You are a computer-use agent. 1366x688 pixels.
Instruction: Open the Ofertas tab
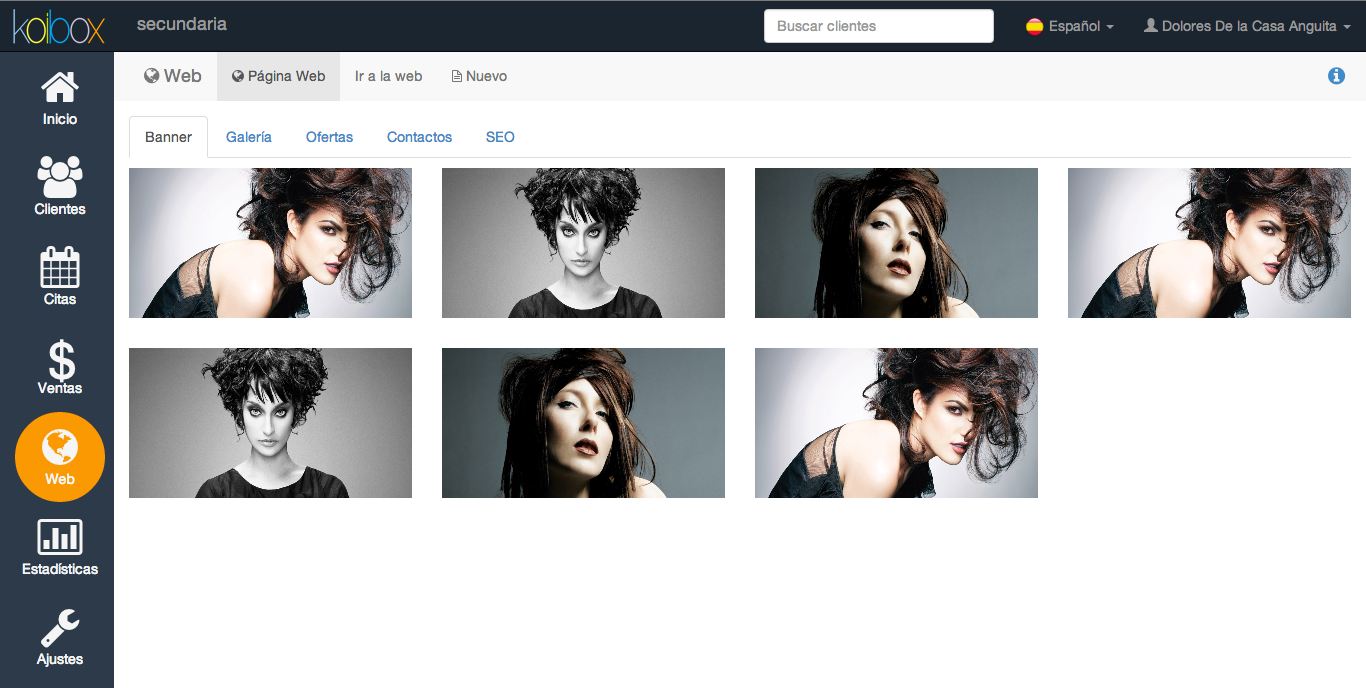pos(329,137)
